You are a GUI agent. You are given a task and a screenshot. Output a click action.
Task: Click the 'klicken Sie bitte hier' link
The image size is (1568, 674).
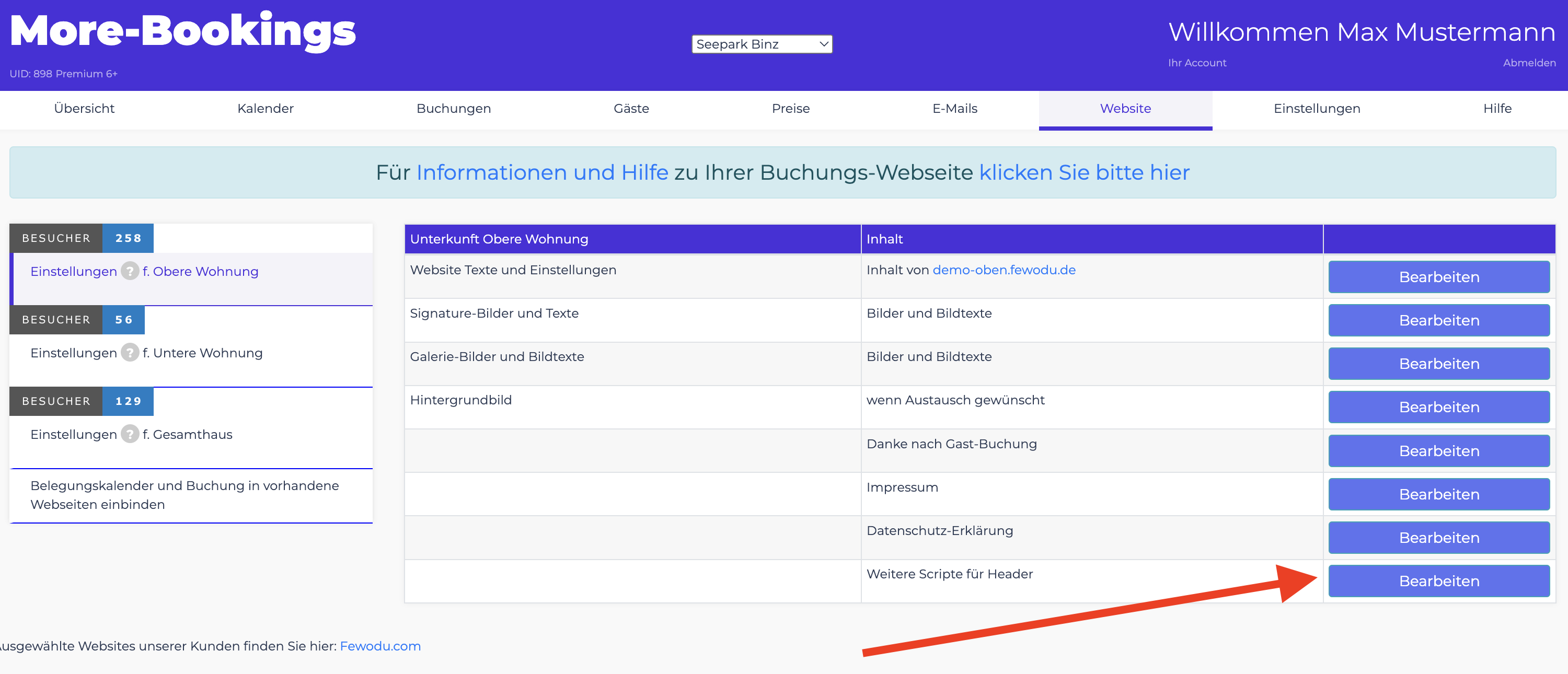1084,173
